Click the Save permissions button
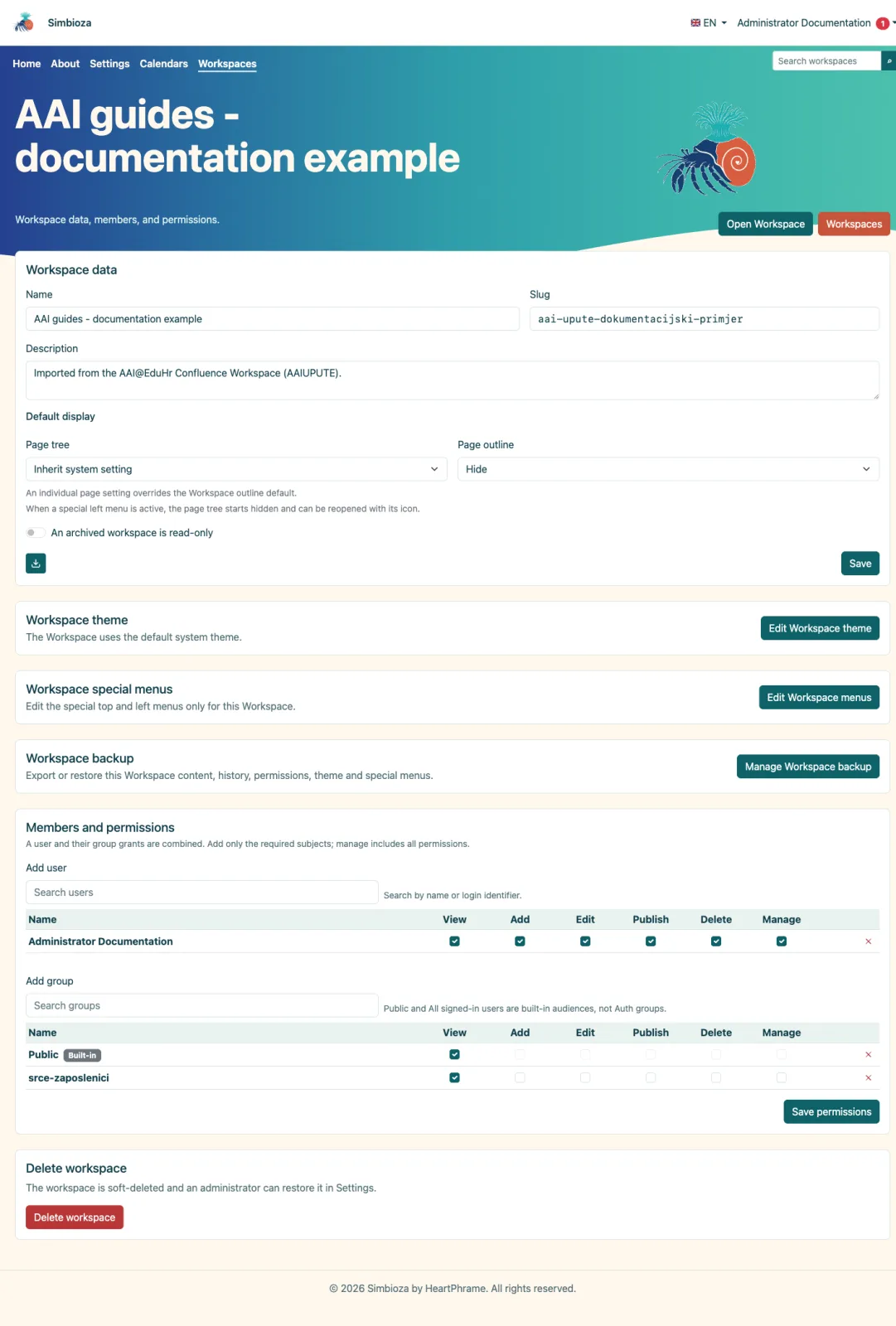Image resolution: width=896 pixels, height=1326 pixels. pos(831,1112)
